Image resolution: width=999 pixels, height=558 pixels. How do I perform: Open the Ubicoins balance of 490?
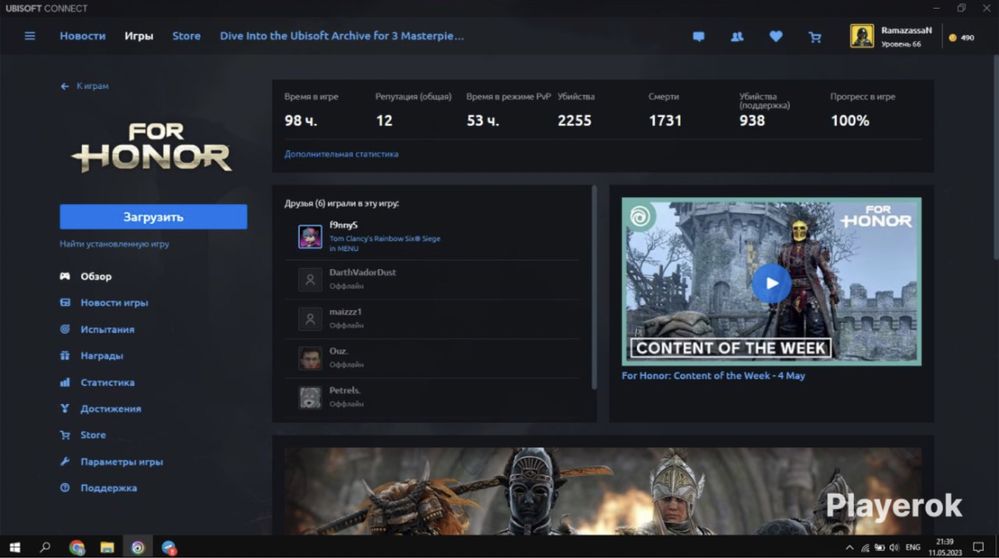962,38
